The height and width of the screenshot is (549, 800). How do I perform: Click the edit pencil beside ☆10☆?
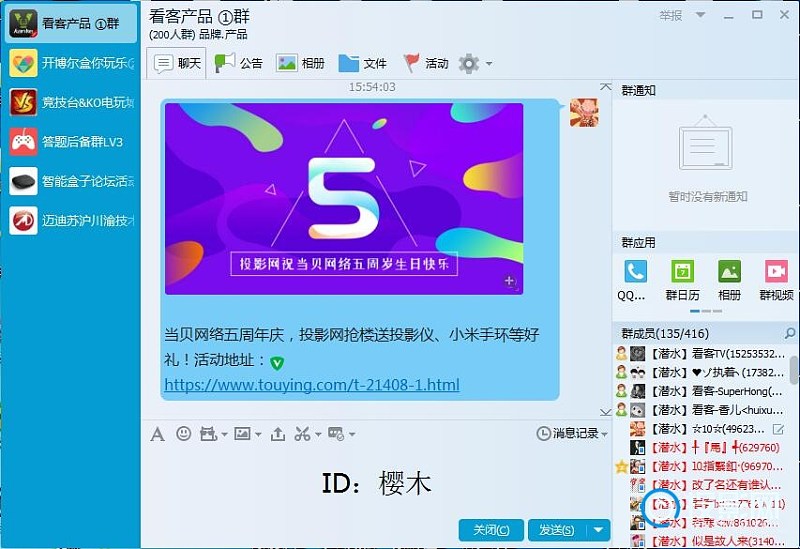tap(778, 429)
